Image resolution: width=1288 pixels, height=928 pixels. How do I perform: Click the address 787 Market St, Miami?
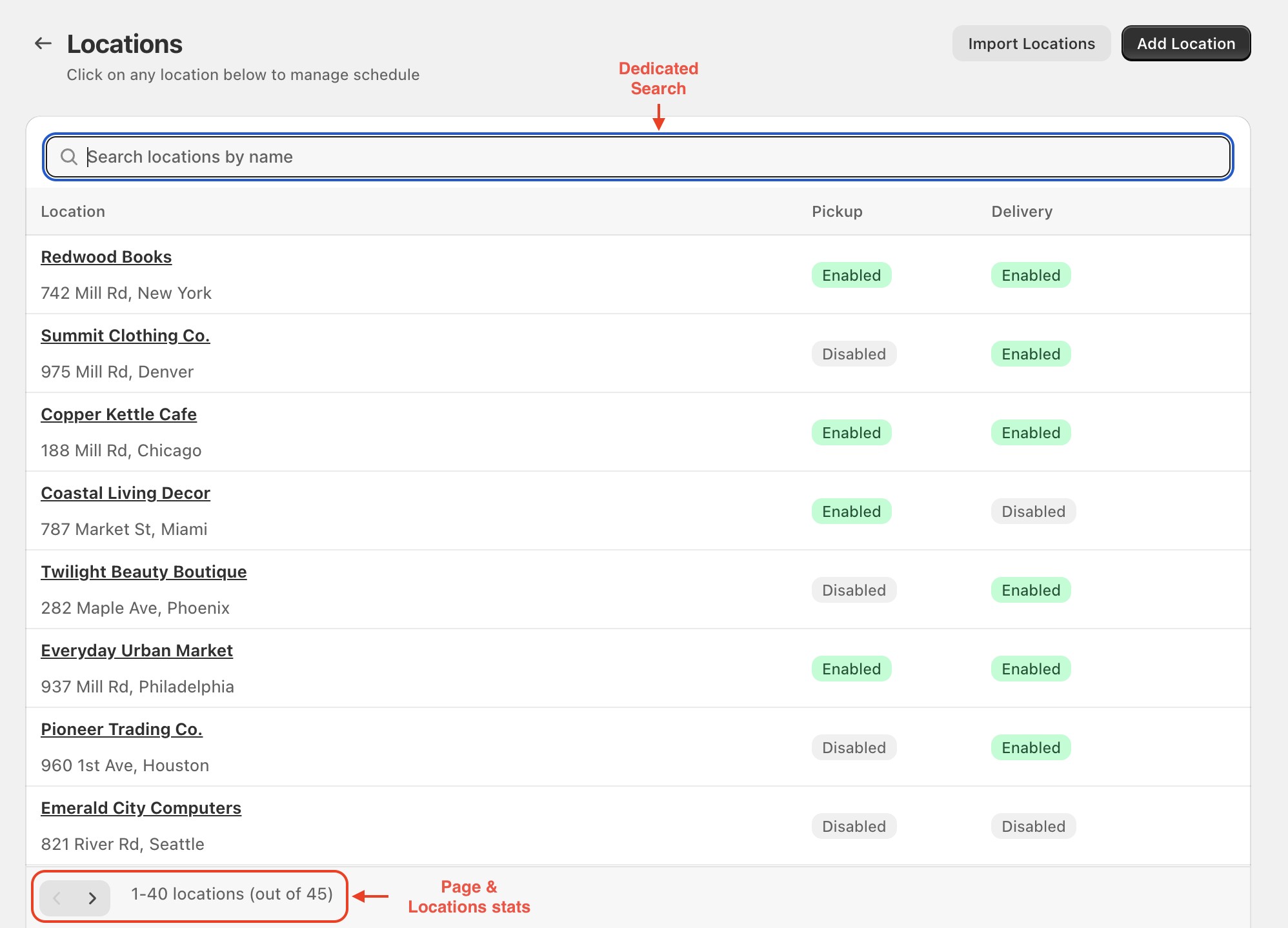125,529
